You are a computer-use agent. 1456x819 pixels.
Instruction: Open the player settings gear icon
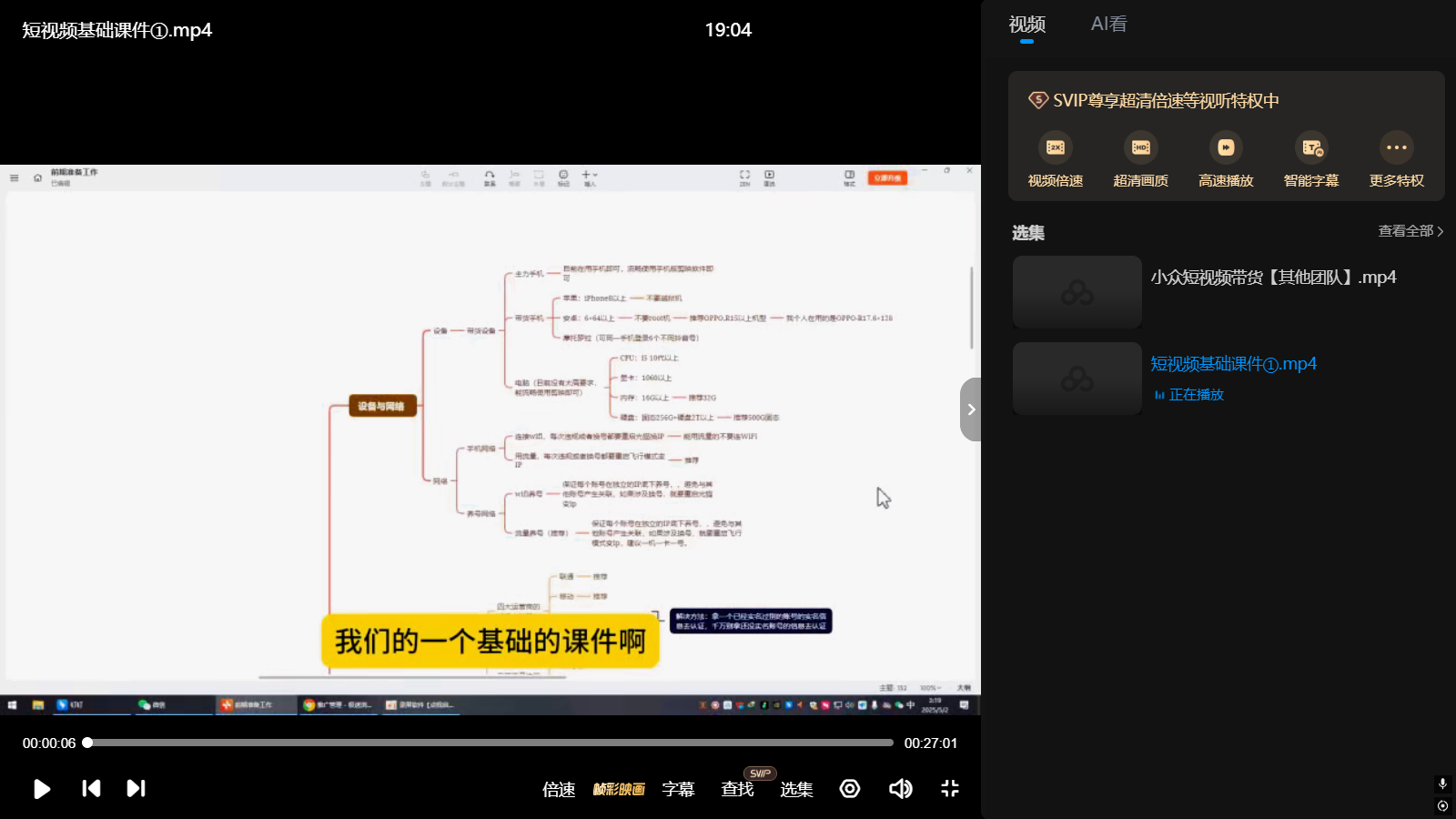pos(849,789)
